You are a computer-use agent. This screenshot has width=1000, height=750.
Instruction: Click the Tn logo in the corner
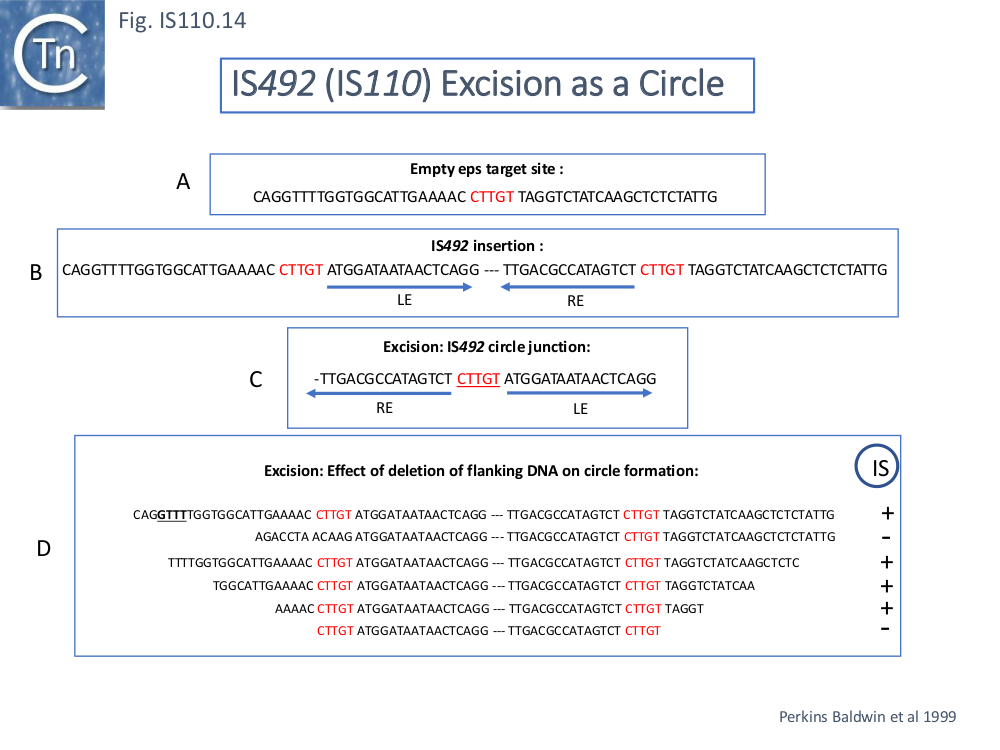(50, 53)
